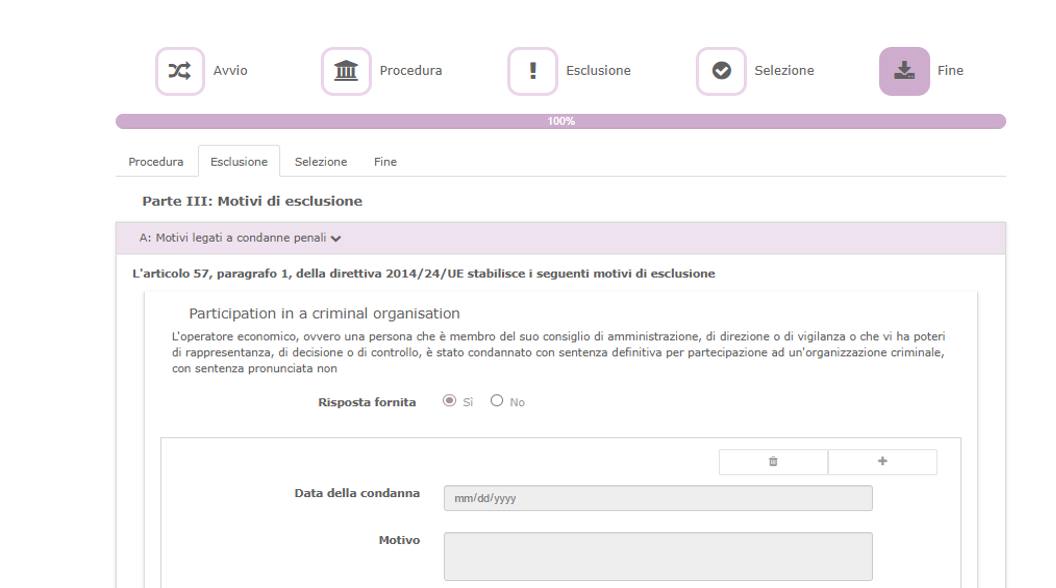Click the 100% progress bar
Viewport: 1056px width, 588px height.
click(x=560, y=121)
